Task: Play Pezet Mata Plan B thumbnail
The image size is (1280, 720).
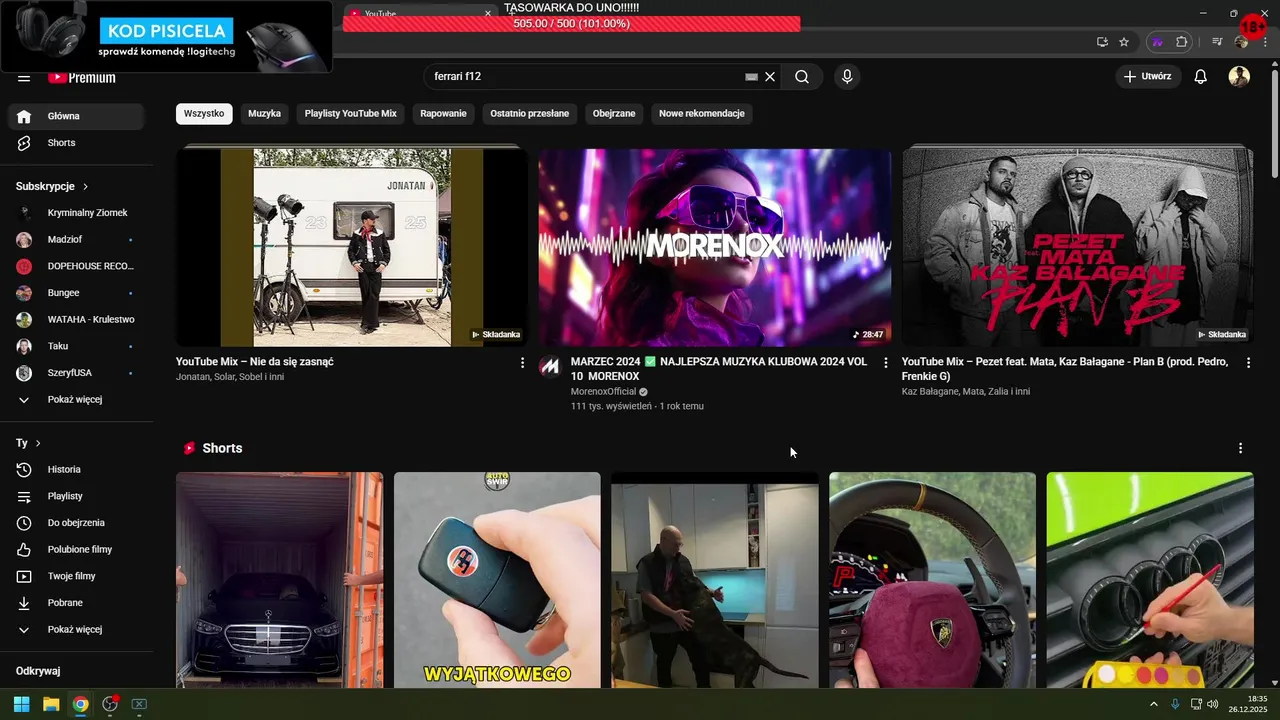Action: click(1078, 247)
